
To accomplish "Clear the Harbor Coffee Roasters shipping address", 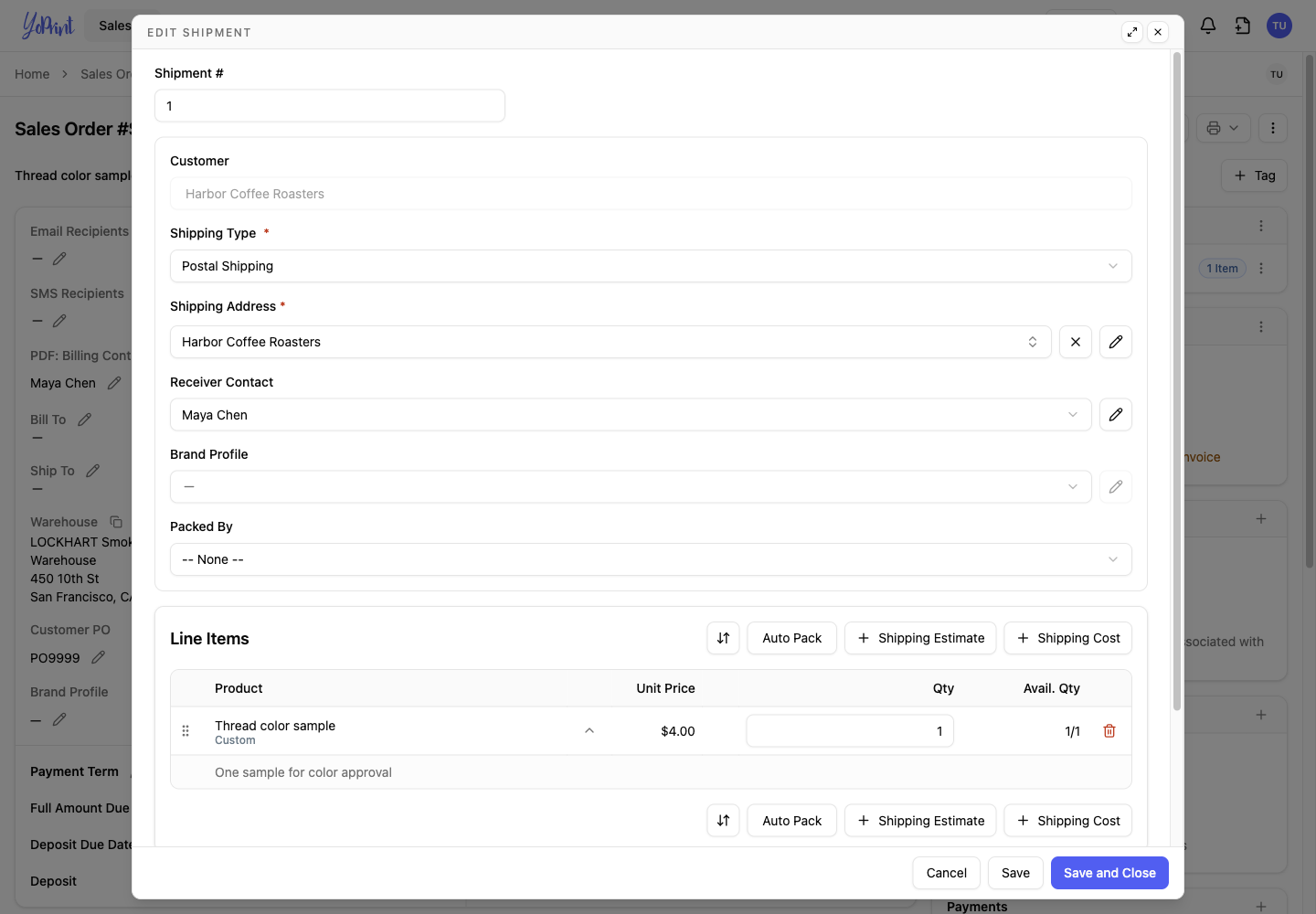I will [x=1076, y=342].
